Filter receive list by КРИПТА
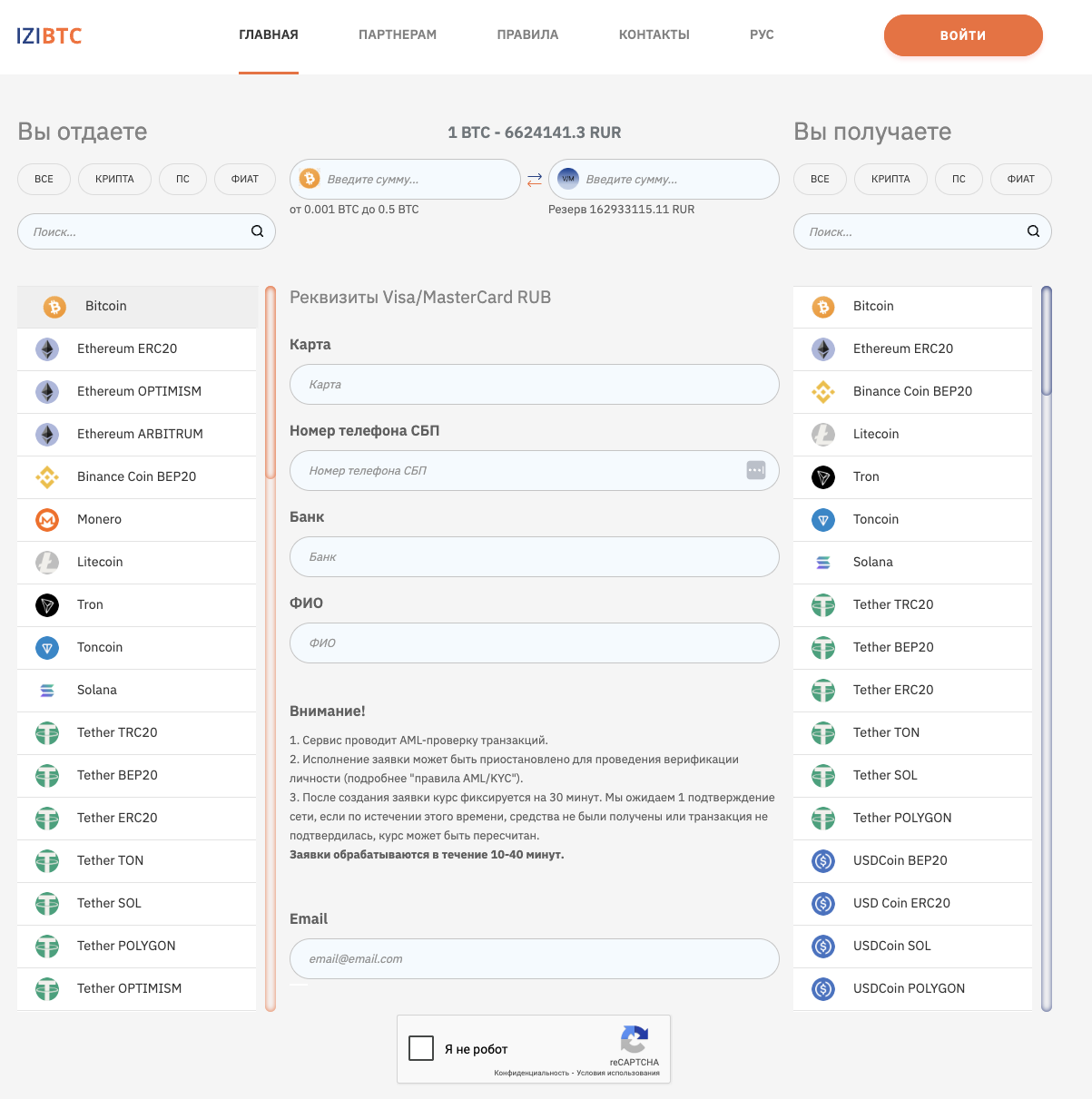1092x1099 pixels. coord(890,179)
